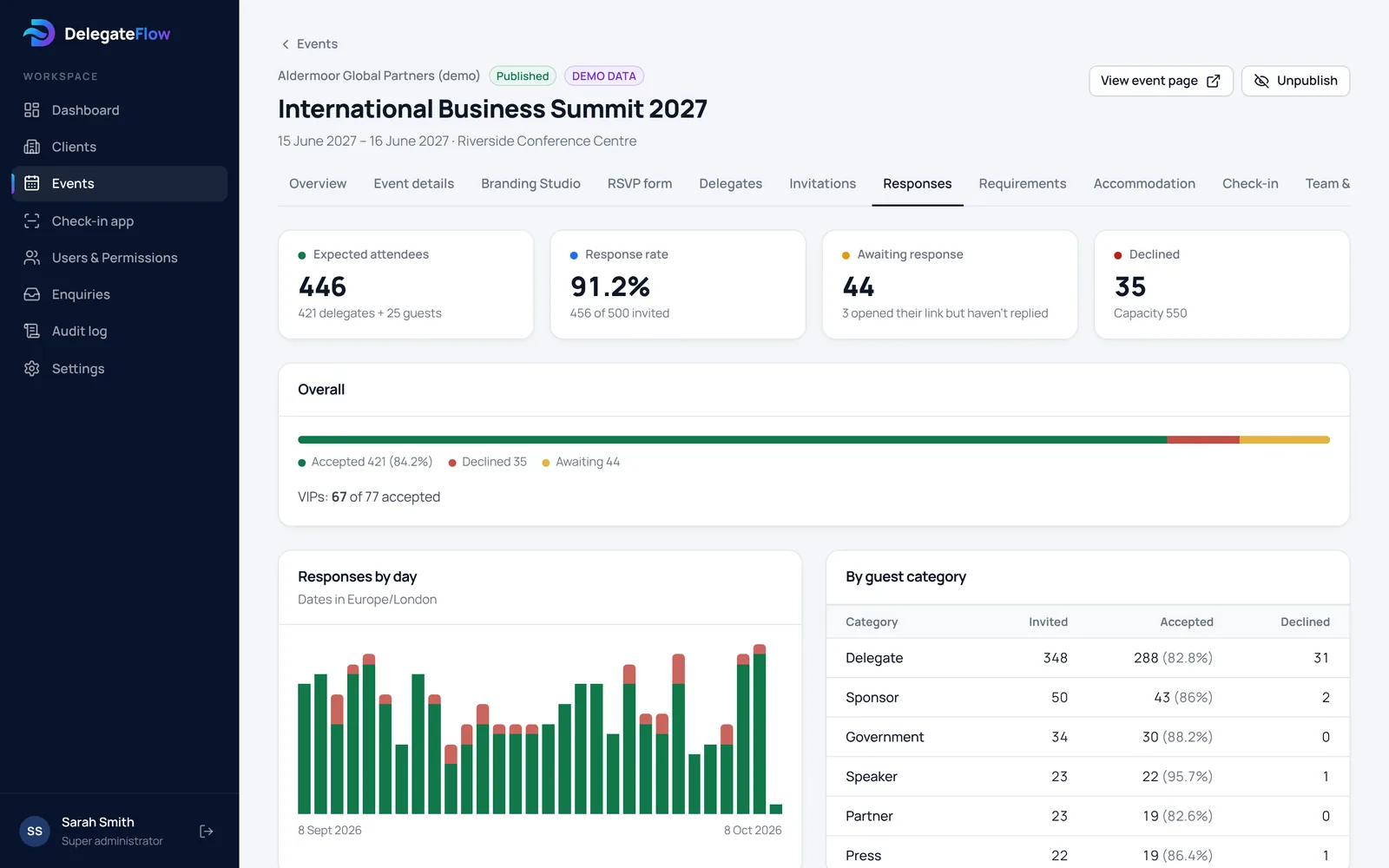The image size is (1389, 868).
Task: Select the Responses tab
Action: click(x=918, y=184)
